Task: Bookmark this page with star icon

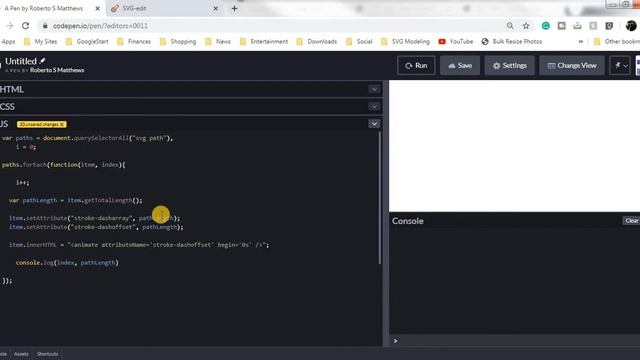Action: click(526, 26)
